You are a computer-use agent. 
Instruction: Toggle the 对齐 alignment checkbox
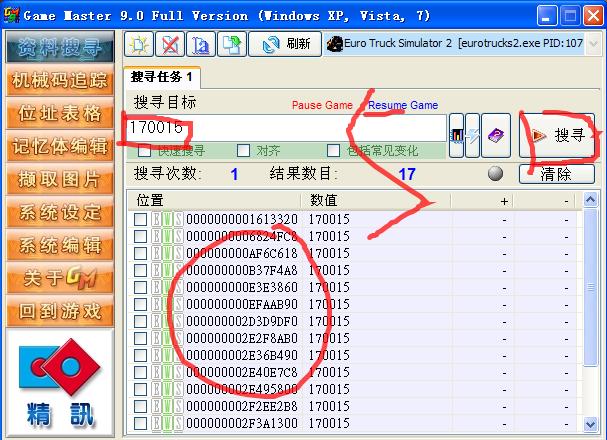tap(243, 151)
